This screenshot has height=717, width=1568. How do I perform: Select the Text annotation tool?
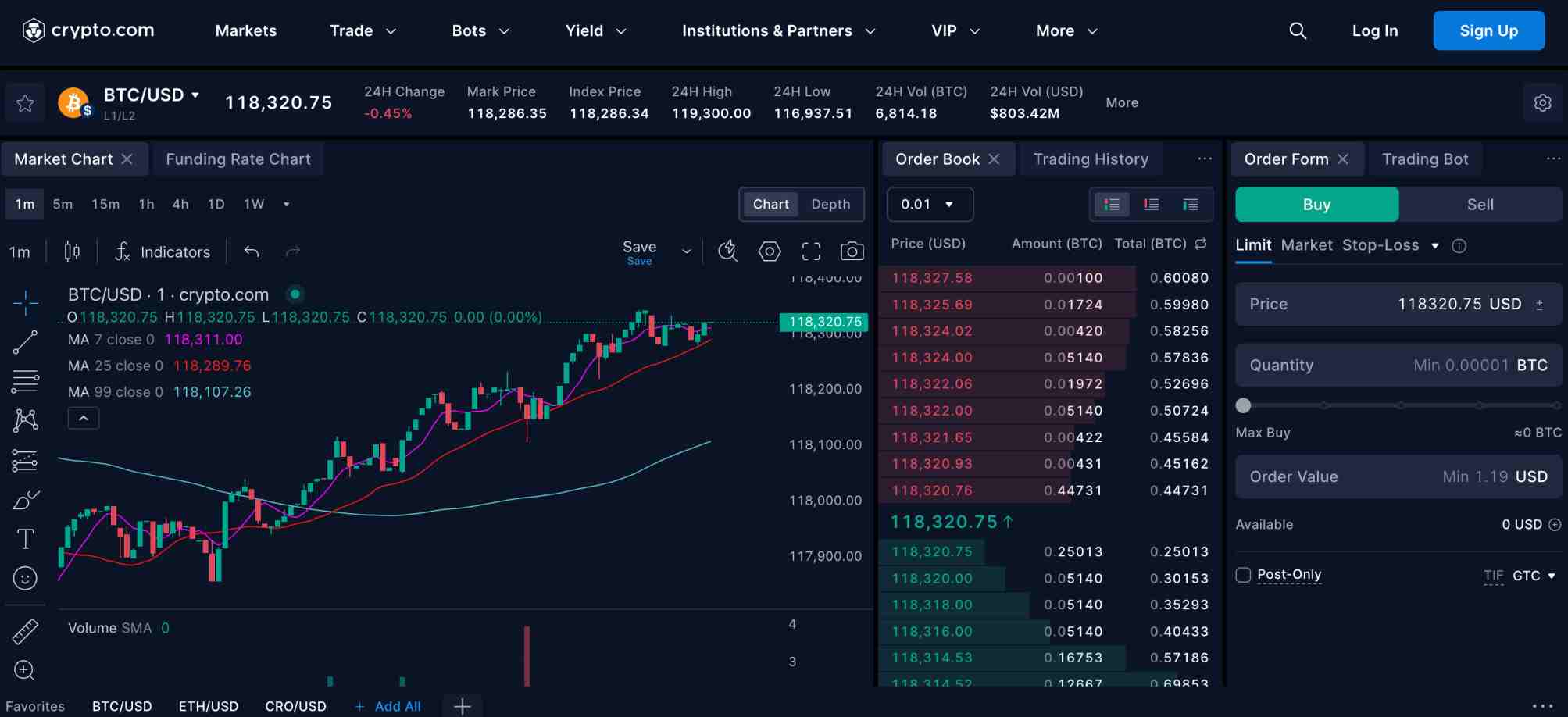[x=25, y=538]
